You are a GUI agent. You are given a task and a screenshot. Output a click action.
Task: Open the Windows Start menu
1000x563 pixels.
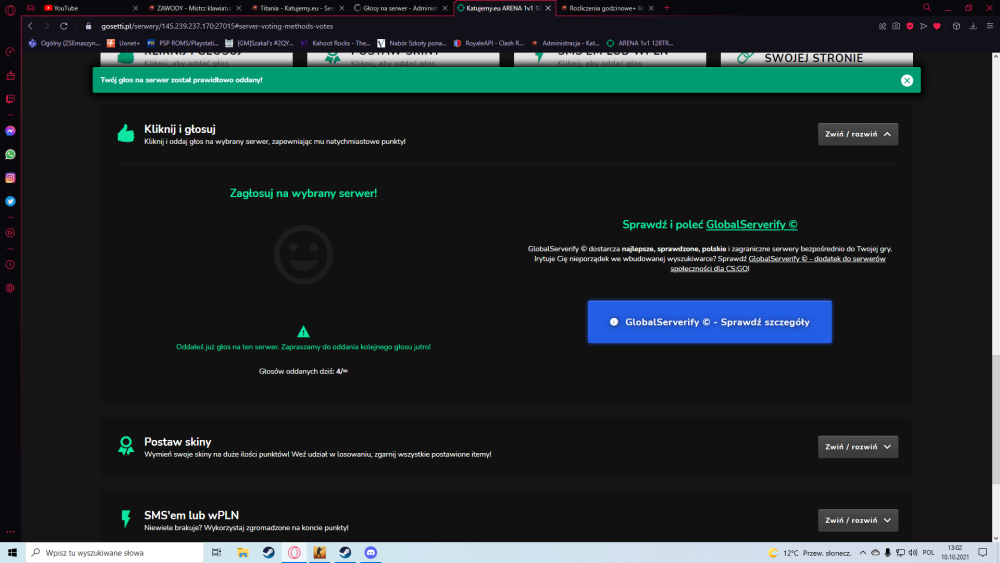coord(12,553)
